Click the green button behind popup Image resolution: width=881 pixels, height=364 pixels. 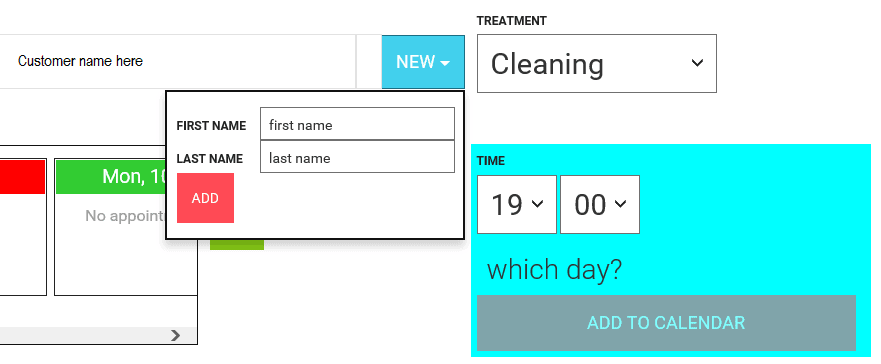237,244
